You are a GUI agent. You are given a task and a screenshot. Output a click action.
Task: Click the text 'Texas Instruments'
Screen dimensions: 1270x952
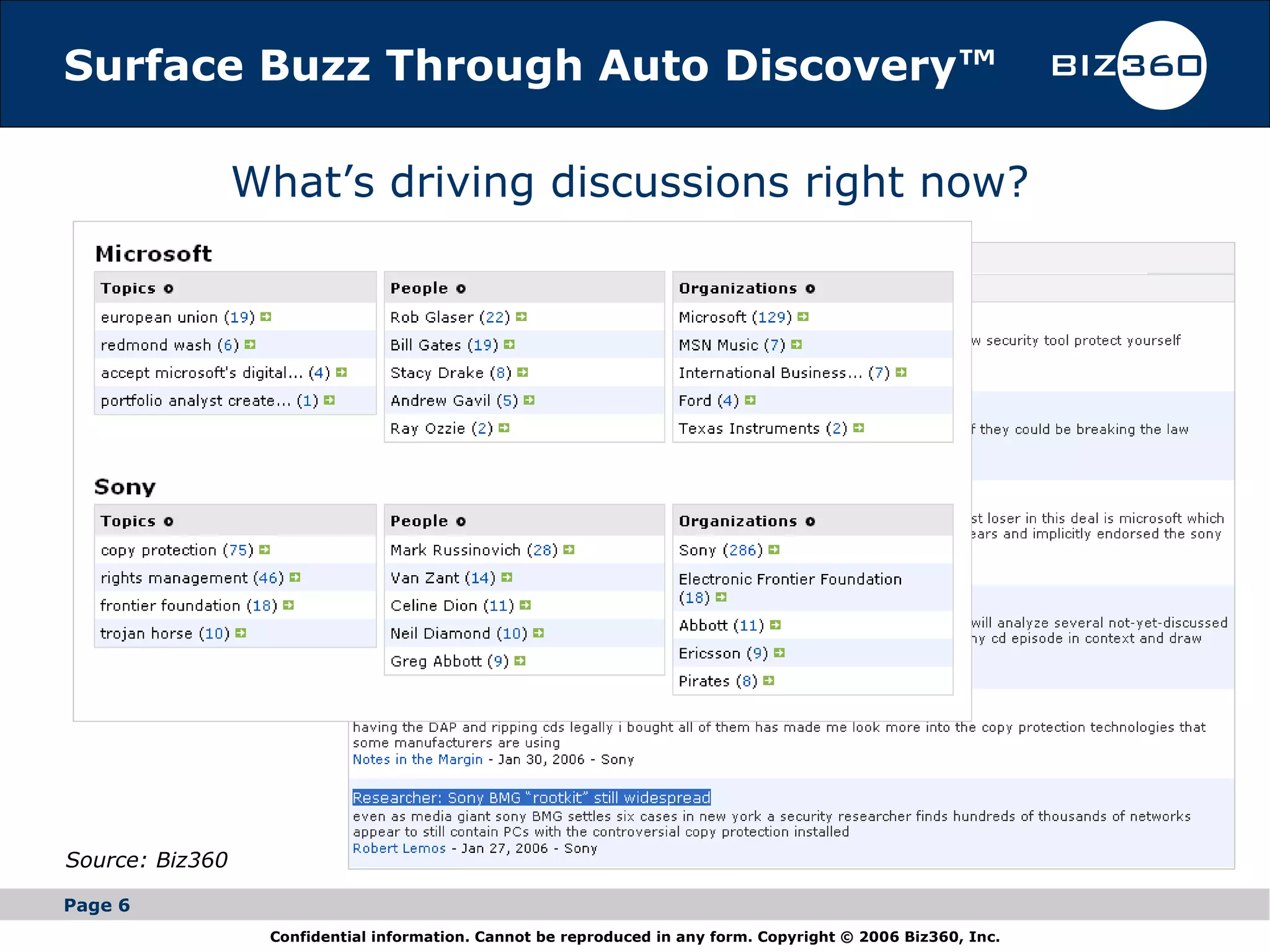click(x=749, y=429)
